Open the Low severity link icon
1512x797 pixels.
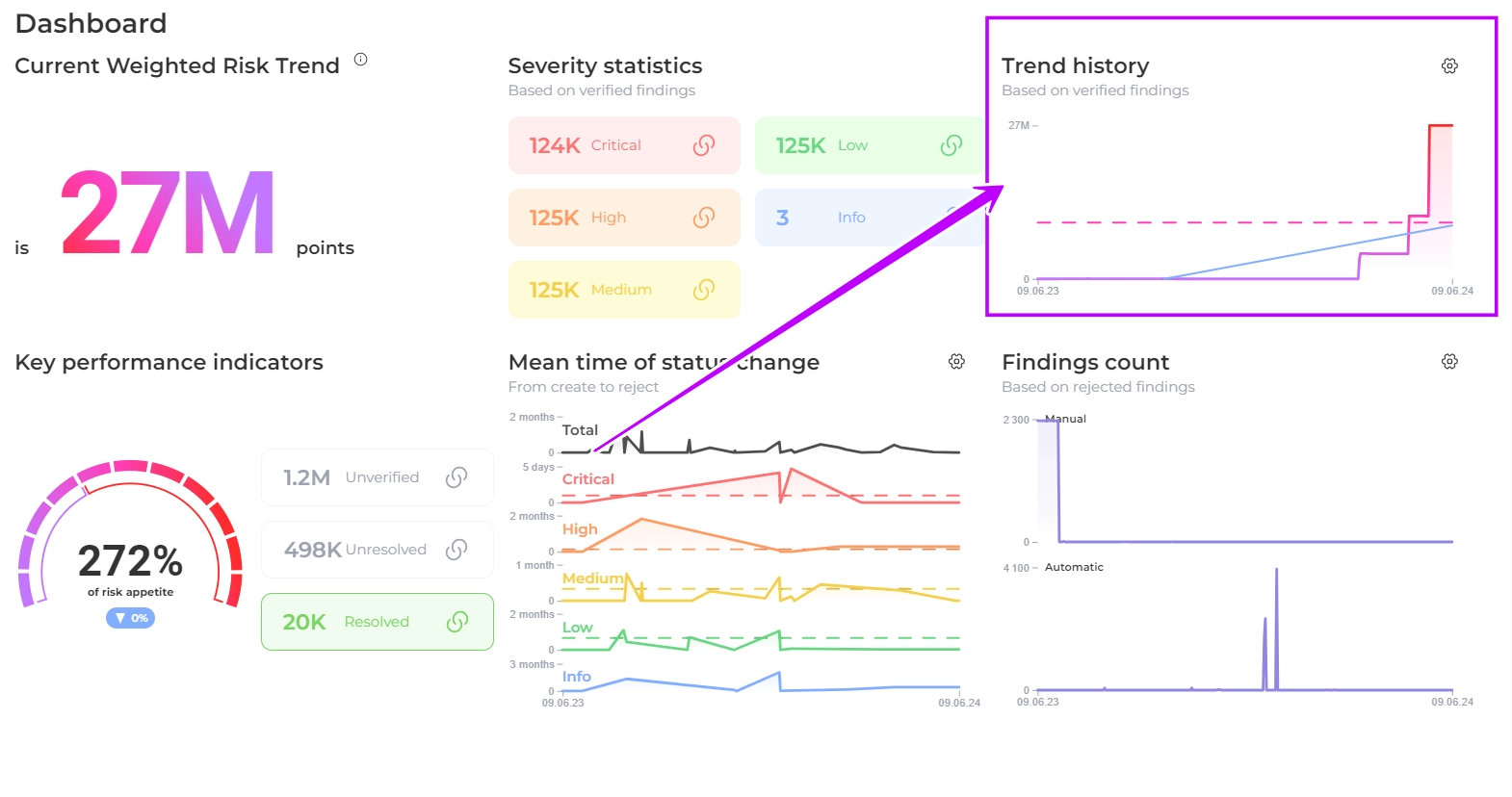pos(951,145)
